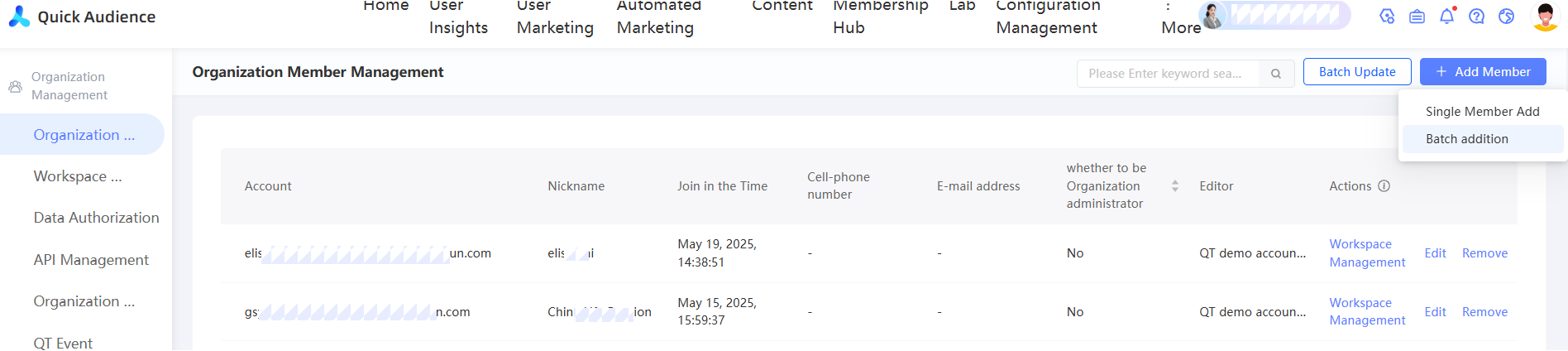Click Edit for the second member
The width and height of the screenshot is (1568, 351).
coord(1435,312)
